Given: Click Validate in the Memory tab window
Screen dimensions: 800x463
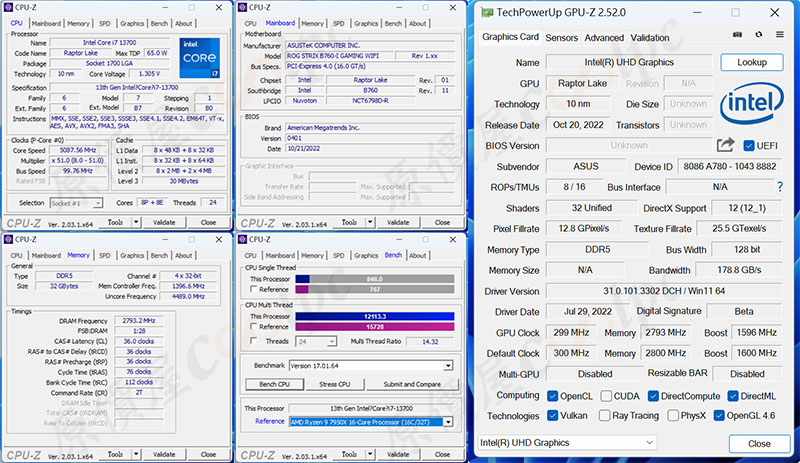Looking at the screenshot, I should [164, 454].
